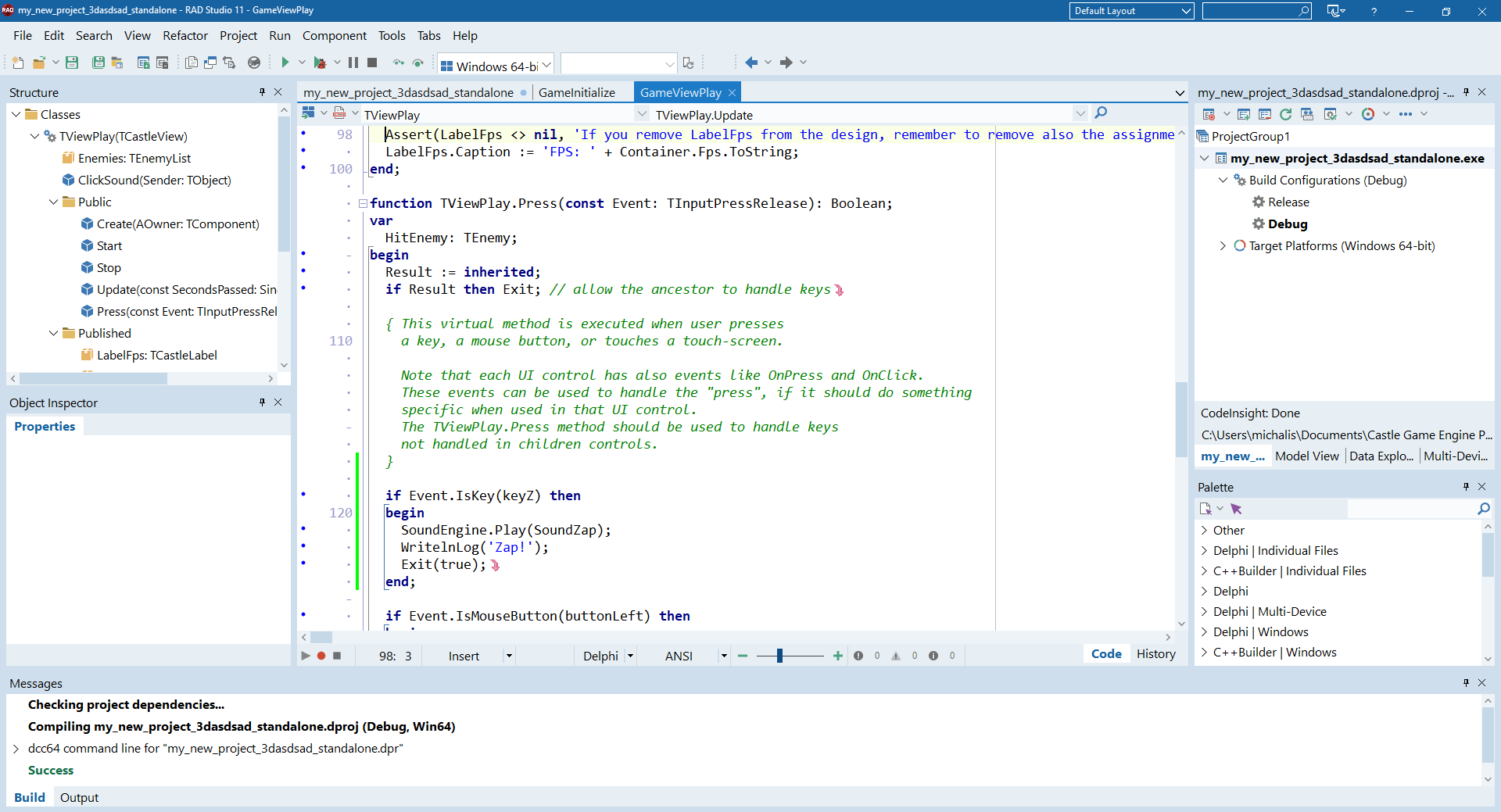Image resolution: width=1501 pixels, height=812 pixels.
Task: Pause the running program from the toolbar
Action: (353, 63)
